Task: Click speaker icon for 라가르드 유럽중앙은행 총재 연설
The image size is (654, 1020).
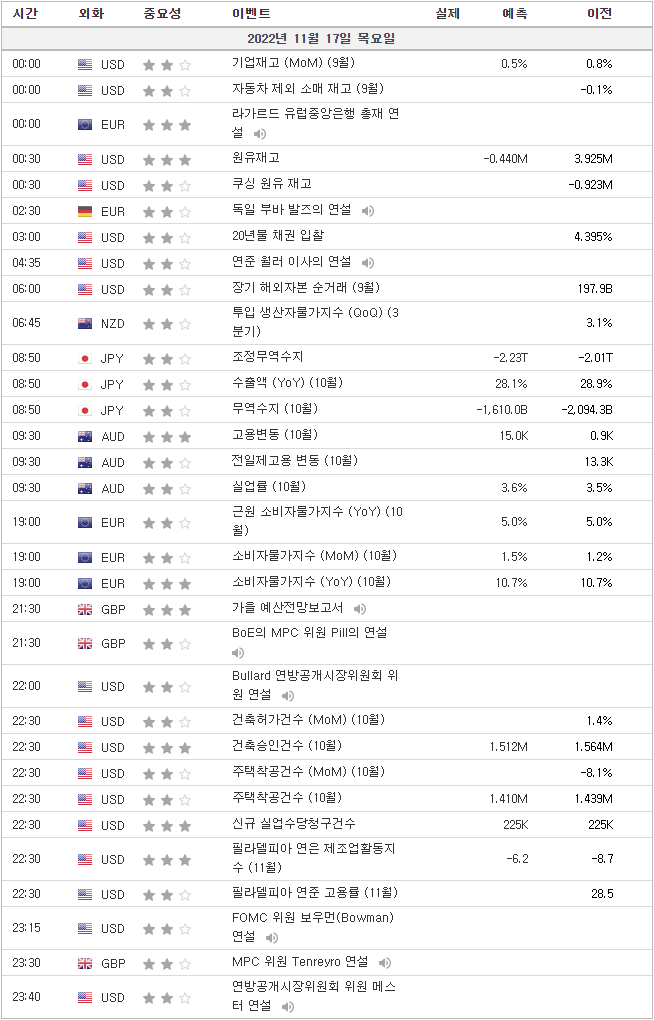Action: pos(260,134)
